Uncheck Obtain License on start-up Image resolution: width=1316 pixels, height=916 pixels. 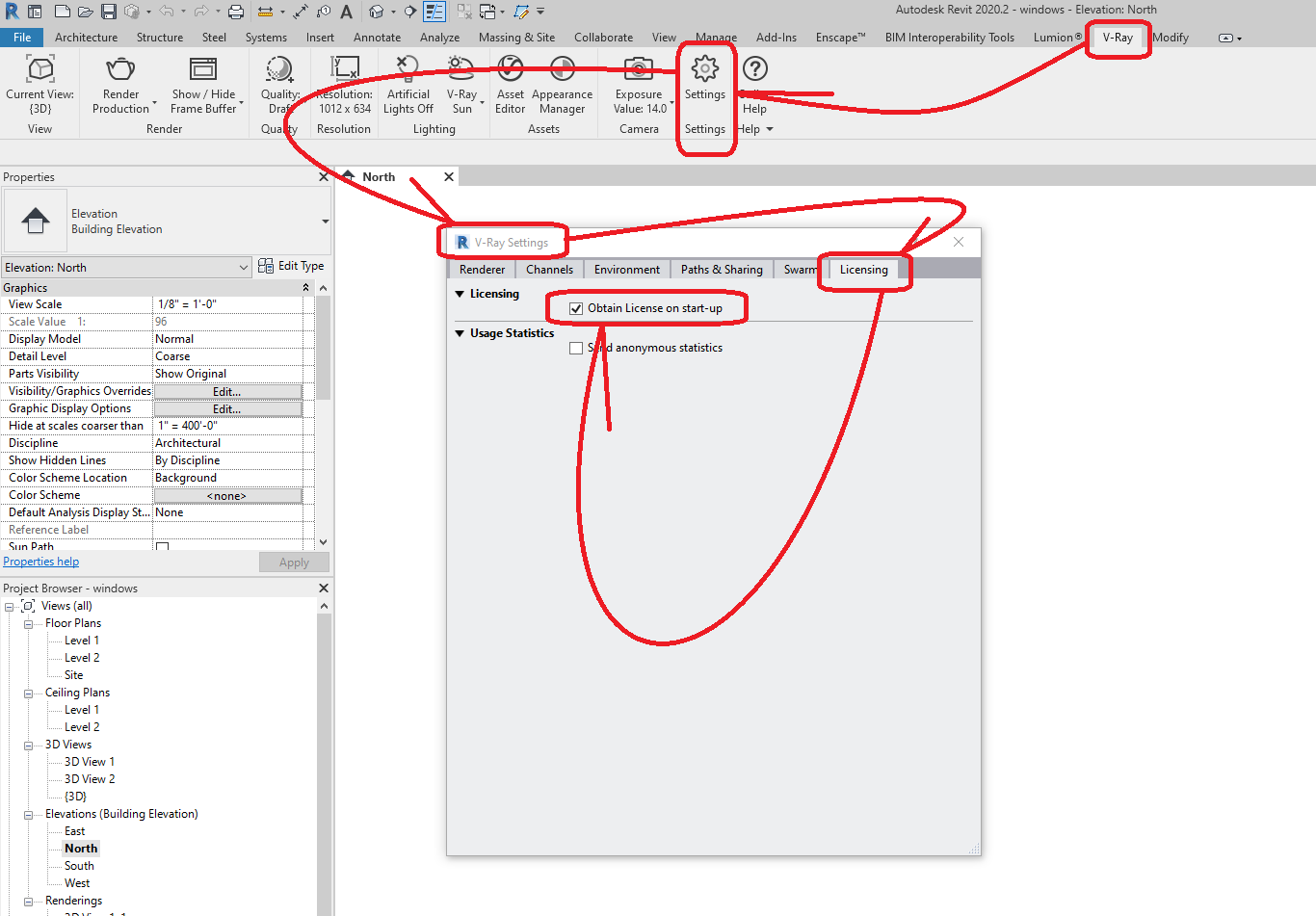pyautogui.click(x=576, y=308)
